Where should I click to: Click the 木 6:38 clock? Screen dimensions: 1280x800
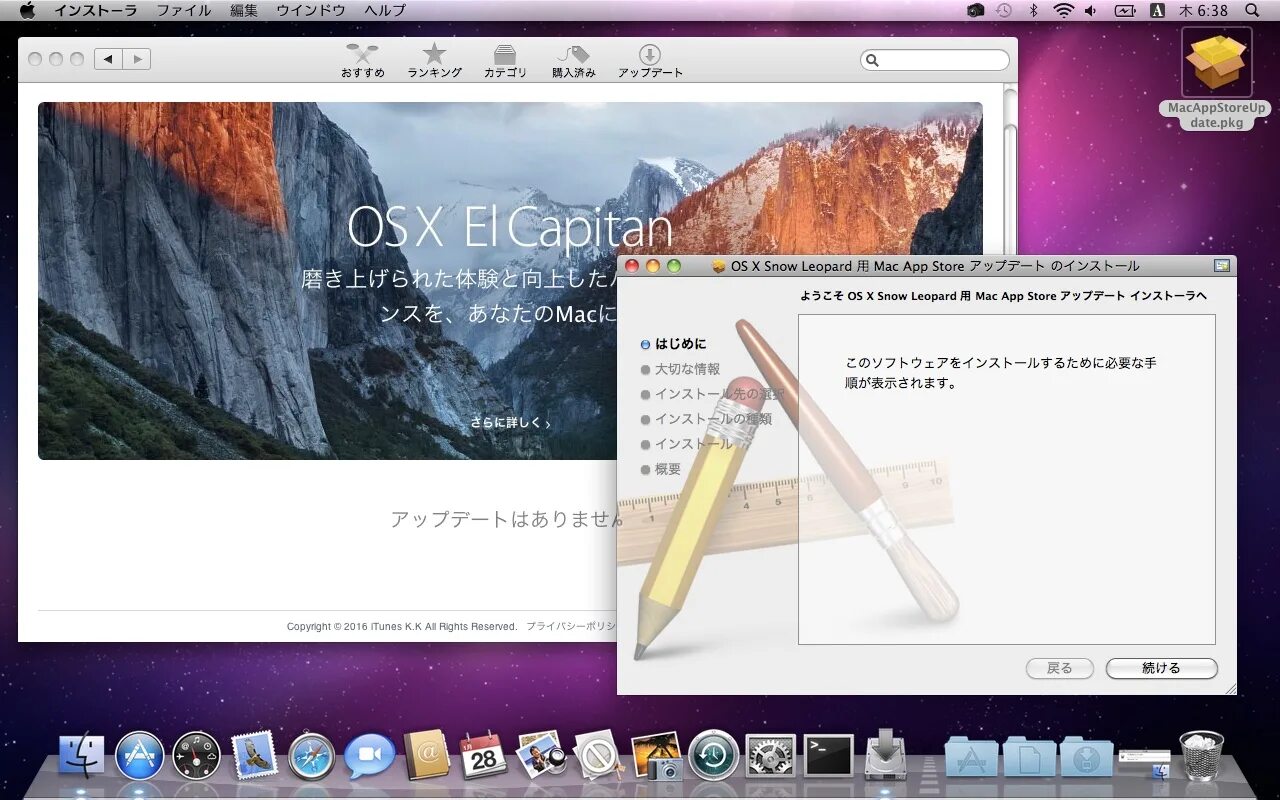(1204, 10)
